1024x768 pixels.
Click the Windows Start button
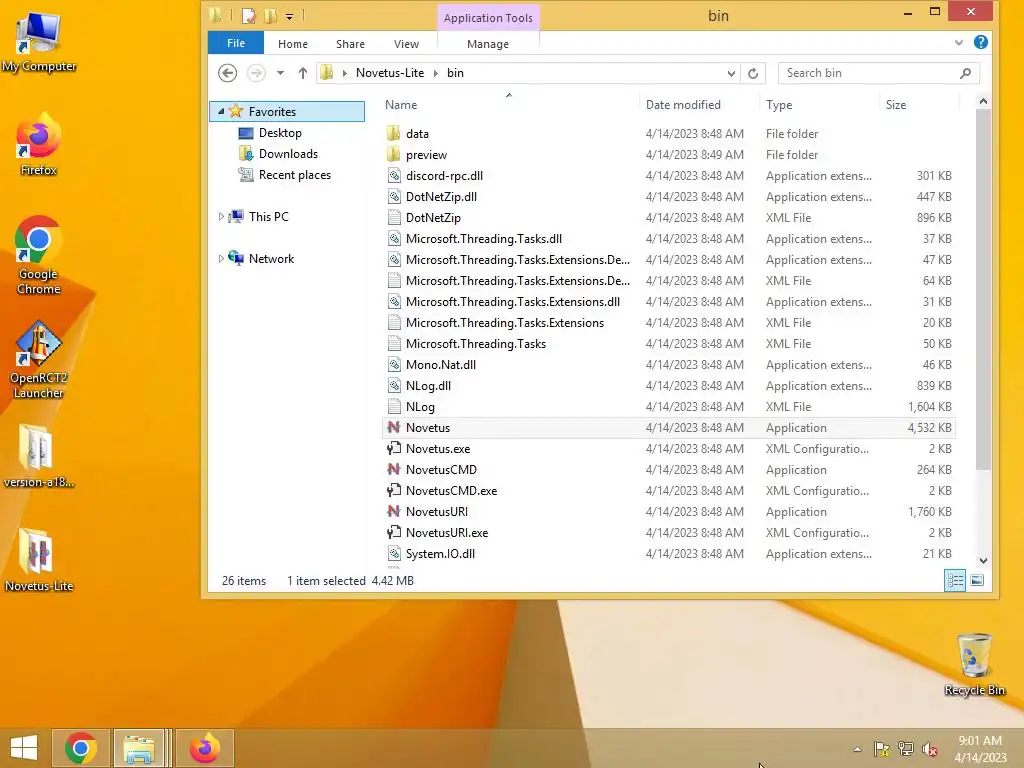(x=24, y=748)
